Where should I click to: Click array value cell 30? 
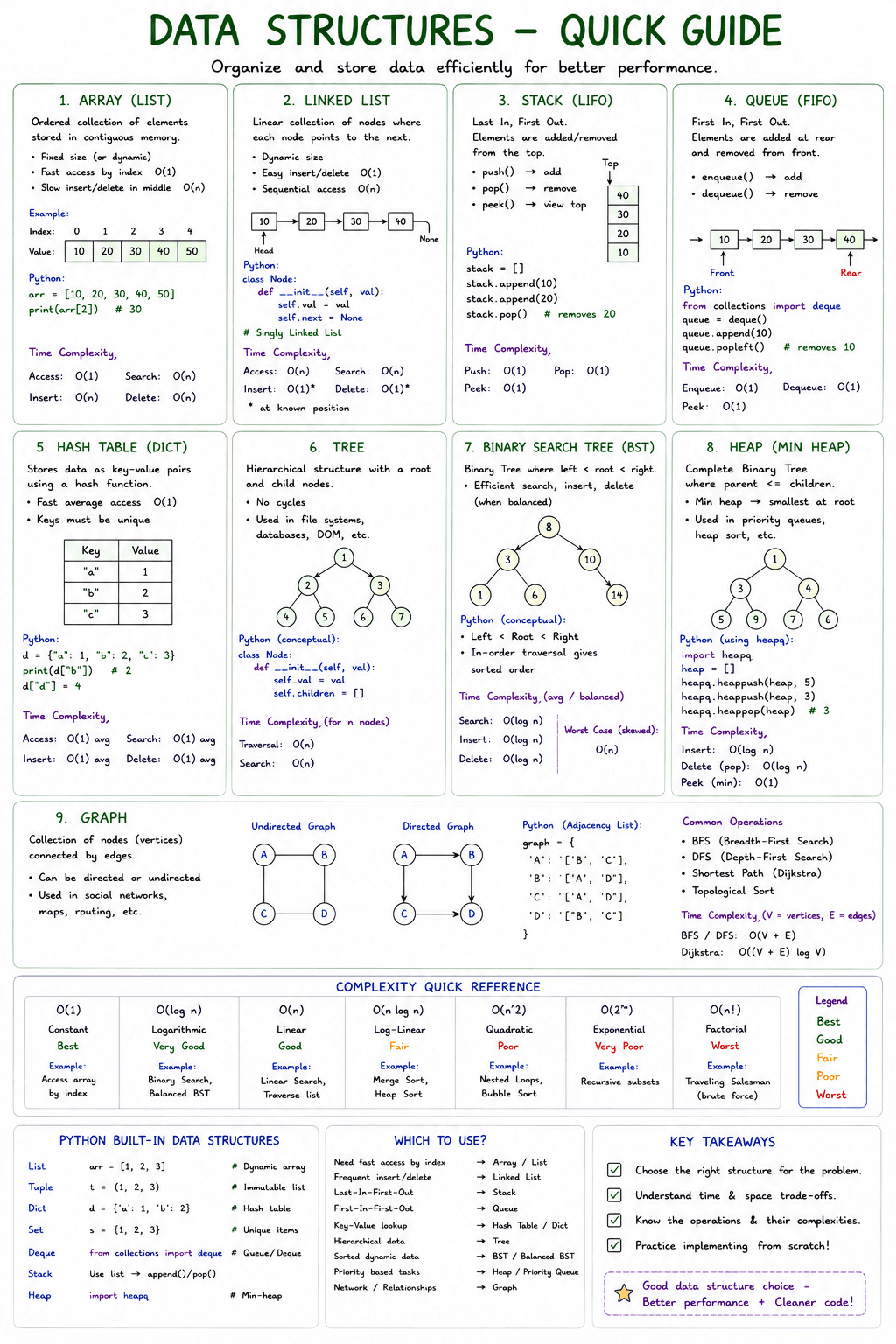pos(136,251)
